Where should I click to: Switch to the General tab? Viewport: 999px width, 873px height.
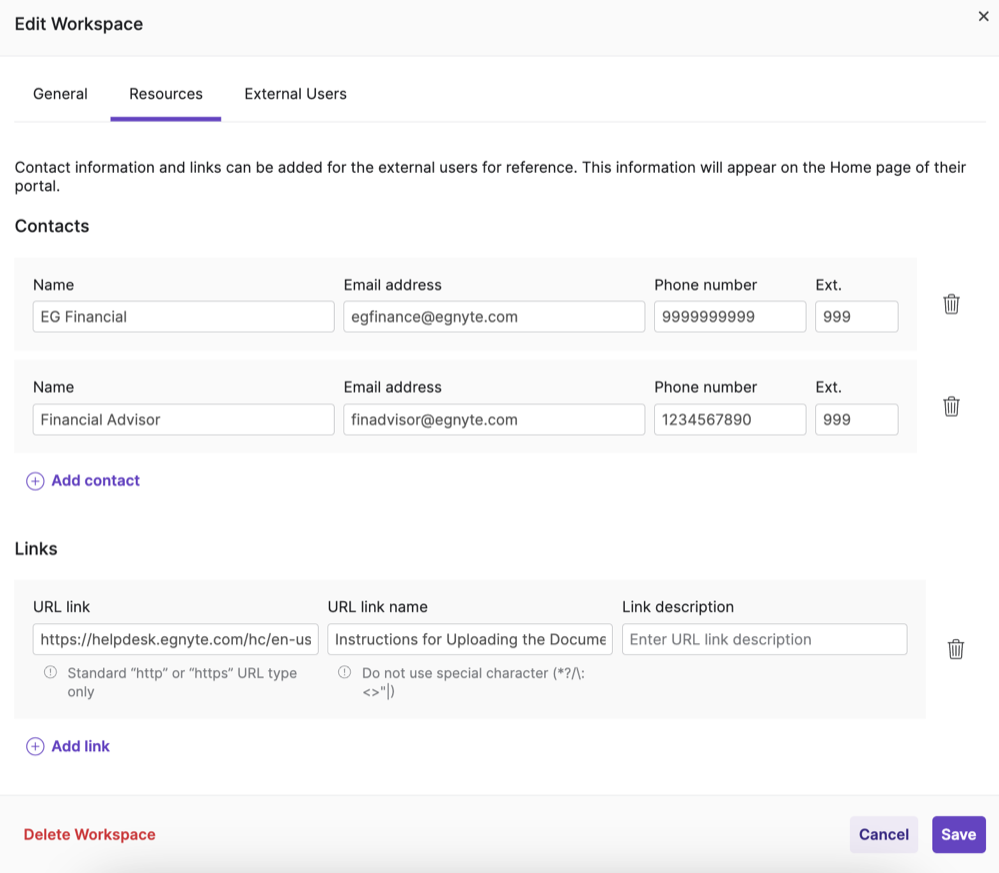61,94
